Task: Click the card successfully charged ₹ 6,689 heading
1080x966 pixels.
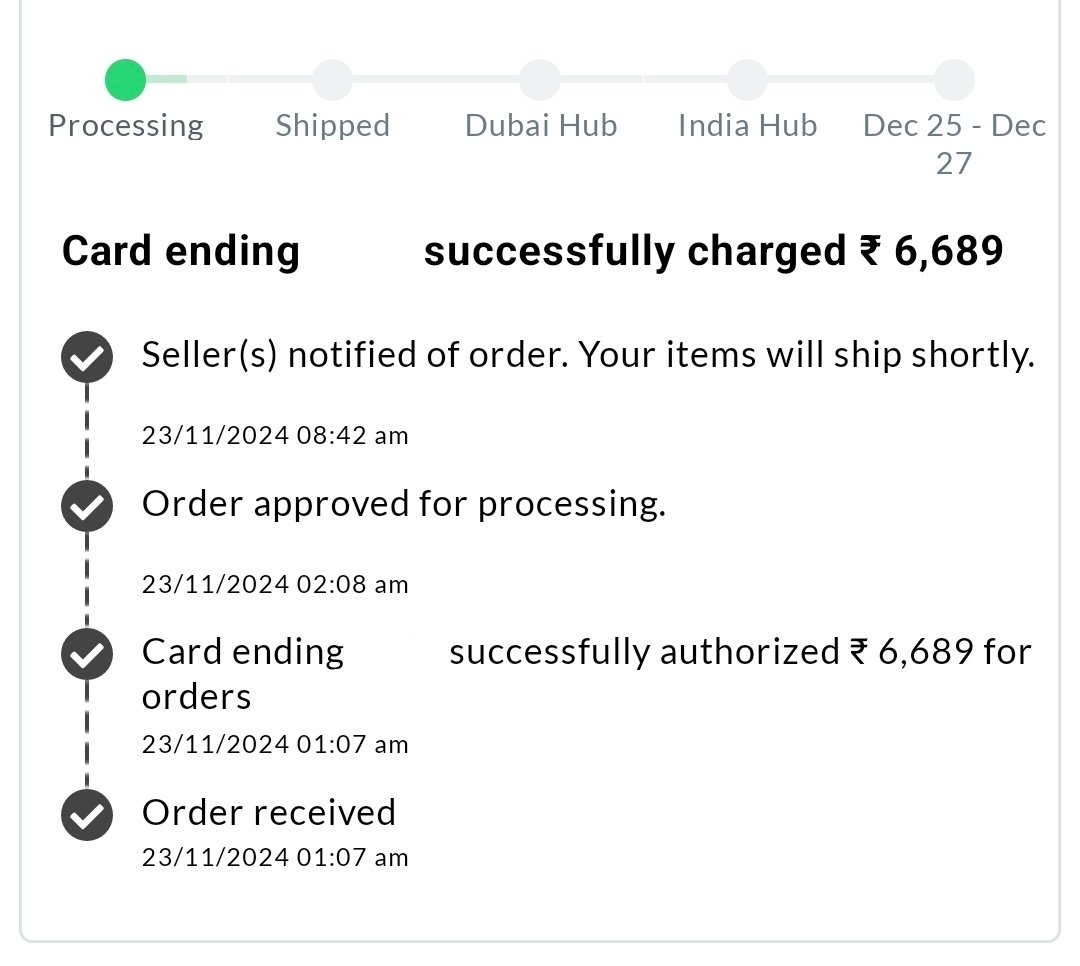Action: 532,251
